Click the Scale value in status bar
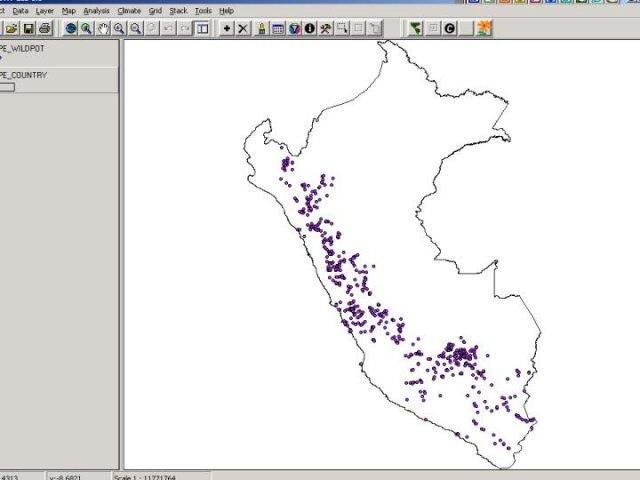 [145, 477]
